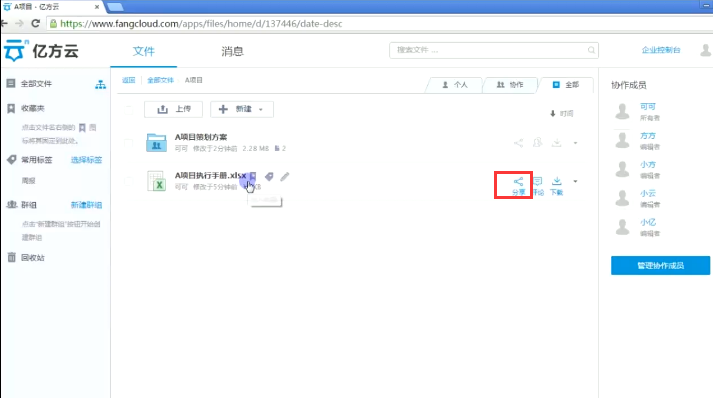Click collaborator icon for A项目策划方案 folder
Viewport: 713px width, 398px height.
click(x=537, y=142)
